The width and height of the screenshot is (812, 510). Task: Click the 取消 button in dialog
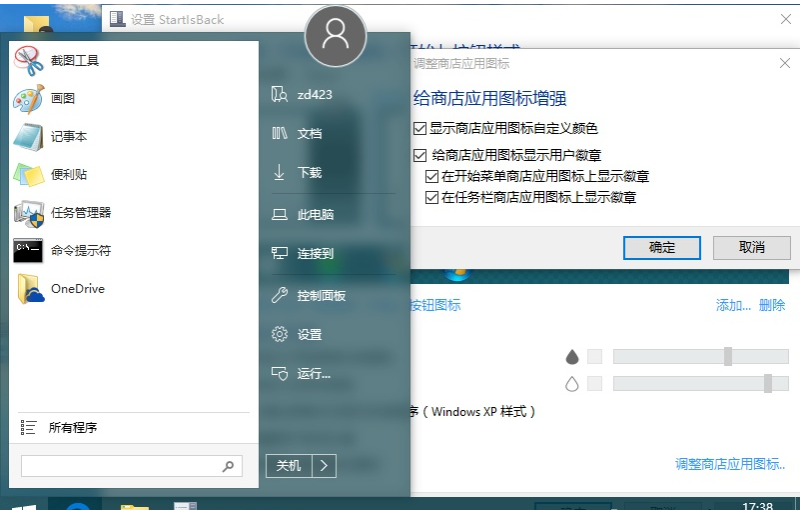pyautogui.click(x=751, y=247)
